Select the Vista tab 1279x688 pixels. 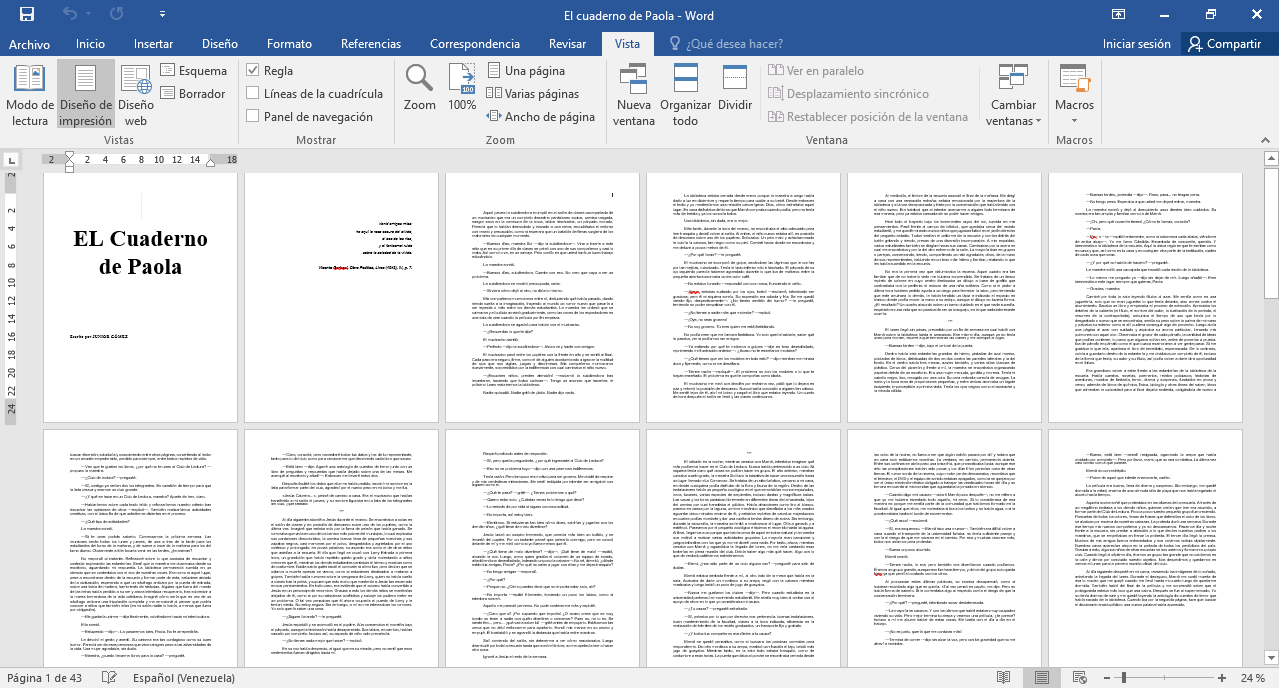click(x=627, y=44)
